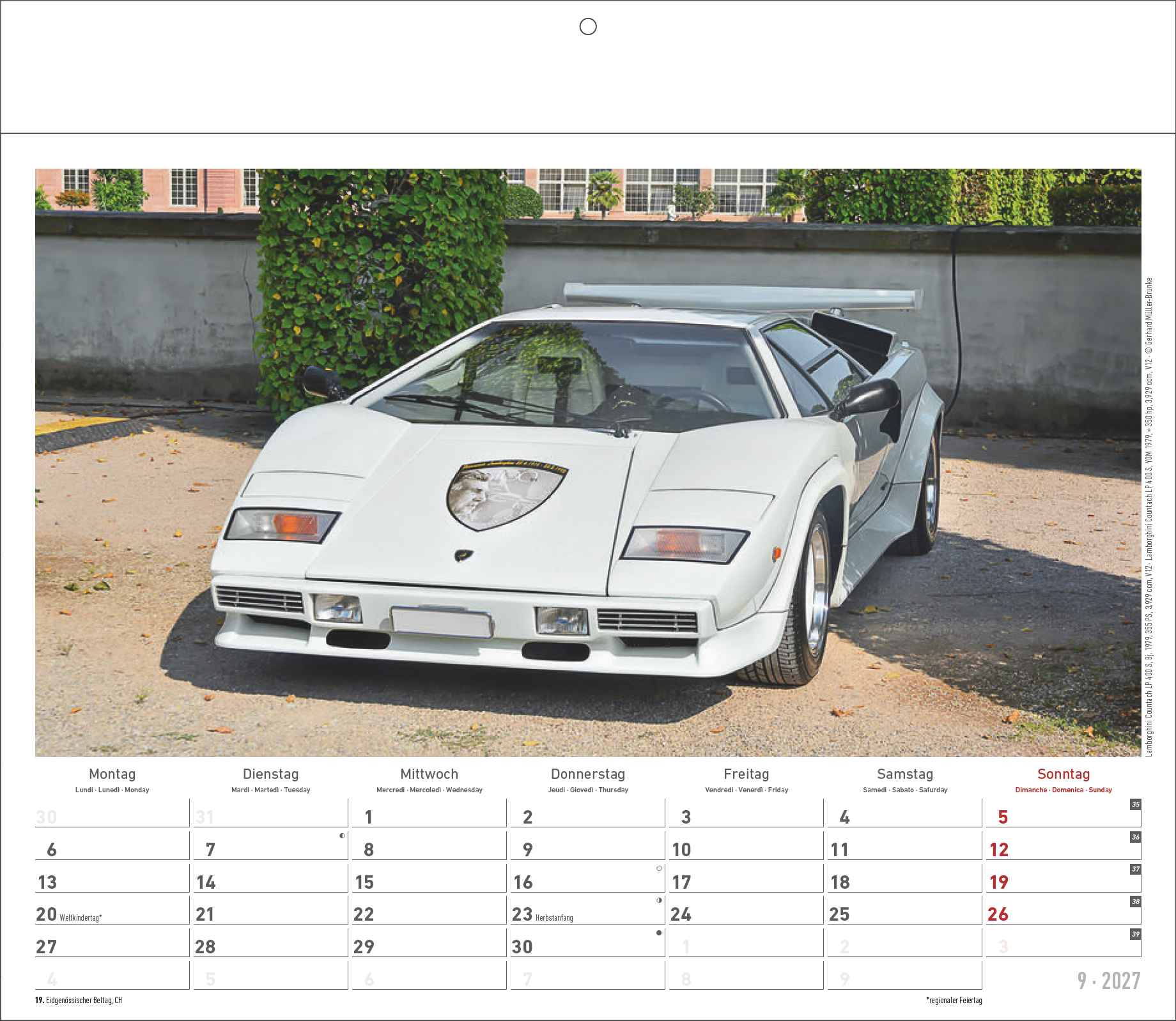Click the 'Lundi · Lunedì · Monday' subtitle
This screenshot has height=1021, width=1176.
[112, 790]
